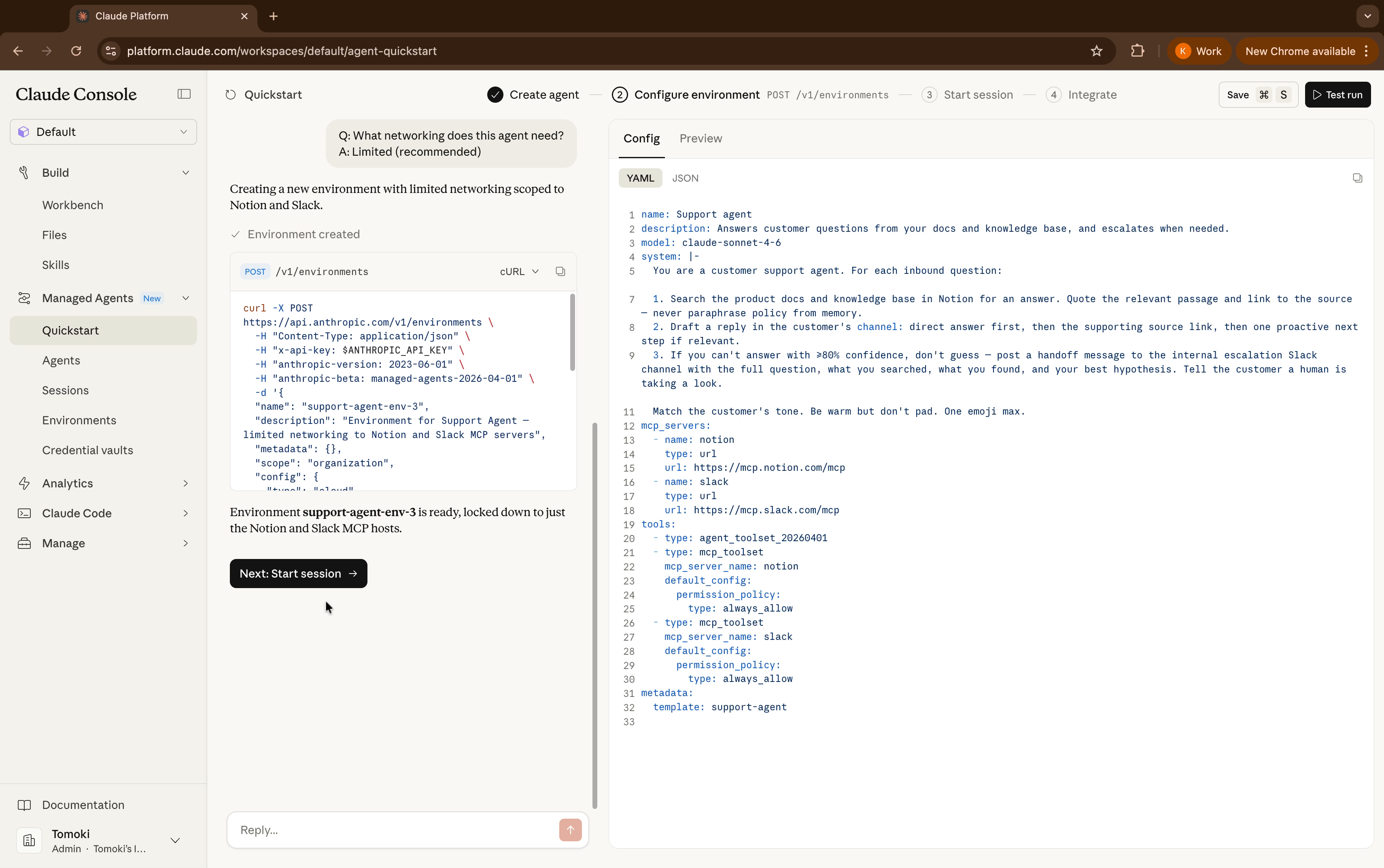Expand the Claude Code section chevron
Viewport: 1384px width, 868px height.
(x=185, y=513)
